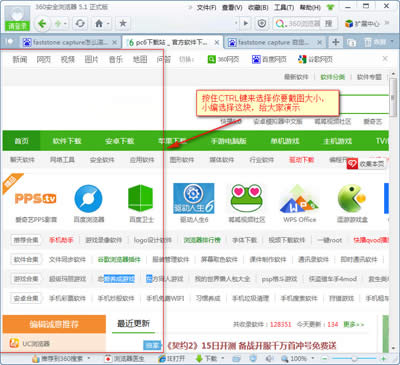
Task: Open the home page via house icon
Action: click(99, 23)
